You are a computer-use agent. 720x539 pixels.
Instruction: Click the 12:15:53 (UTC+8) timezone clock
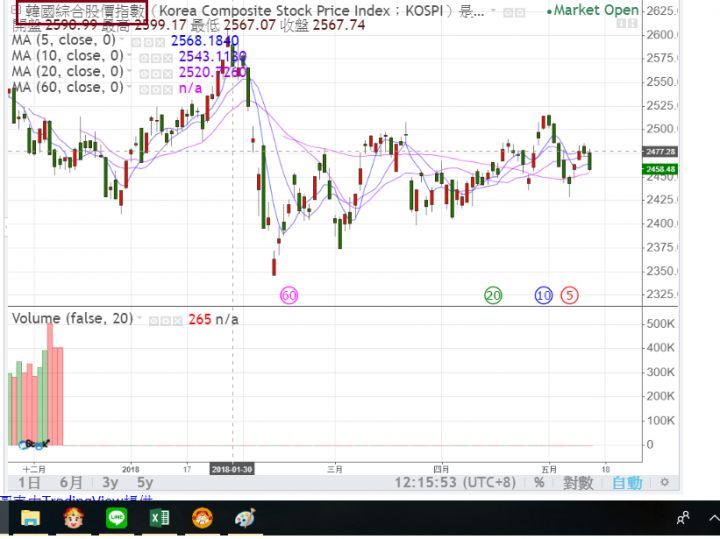pos(455,483)
